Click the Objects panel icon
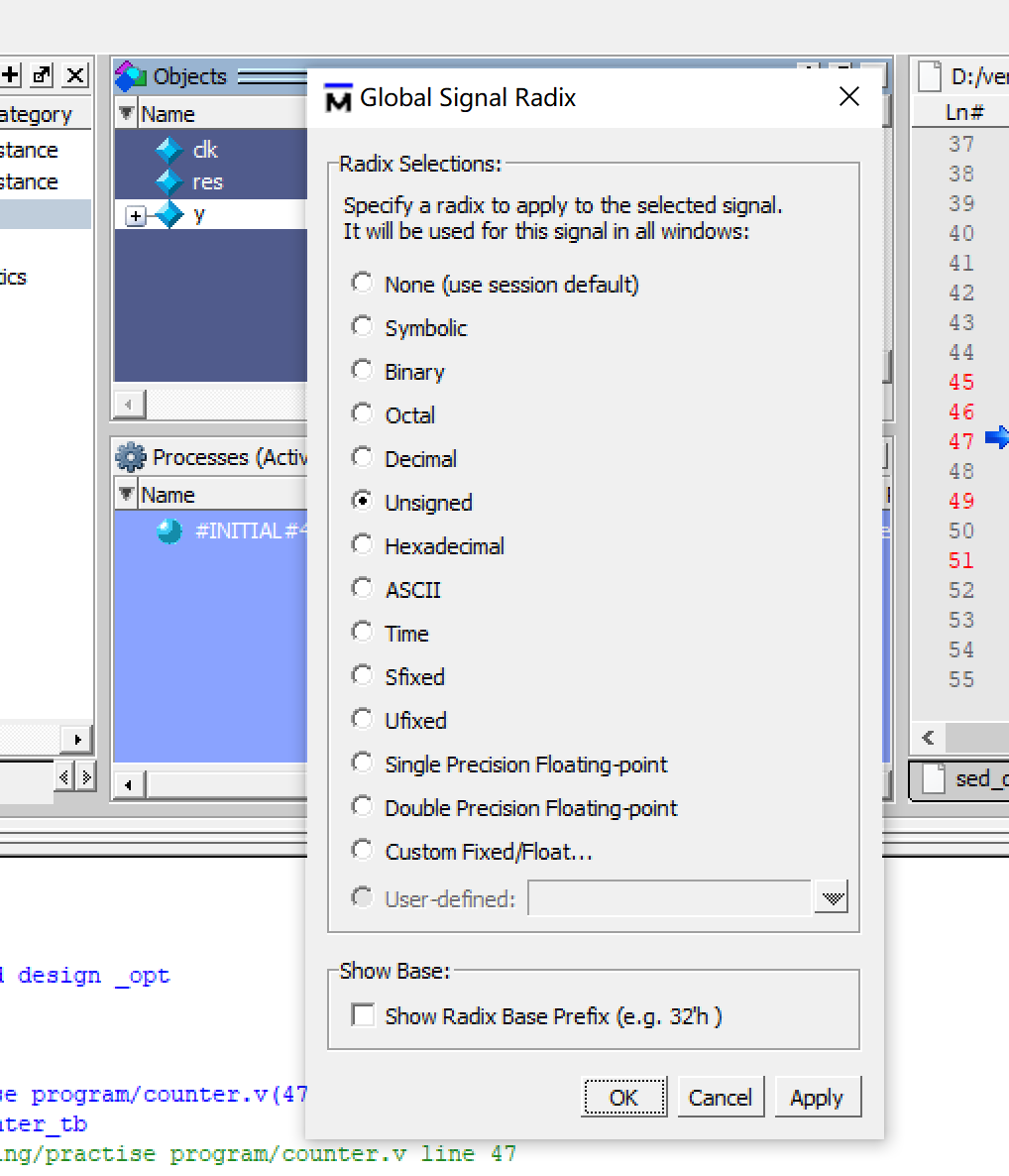The image size is (1009, 1176). (131, 75)
